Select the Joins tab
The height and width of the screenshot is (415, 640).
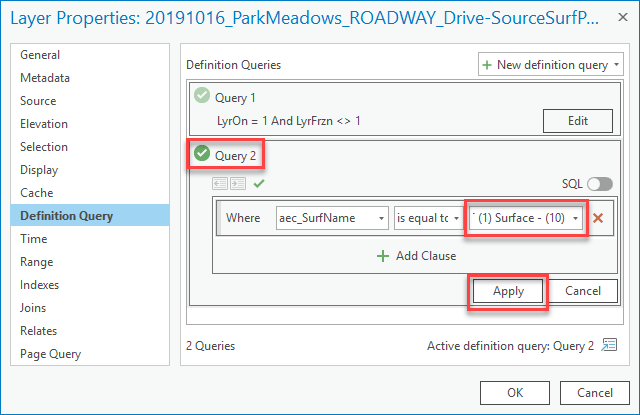tap(36, 308)
